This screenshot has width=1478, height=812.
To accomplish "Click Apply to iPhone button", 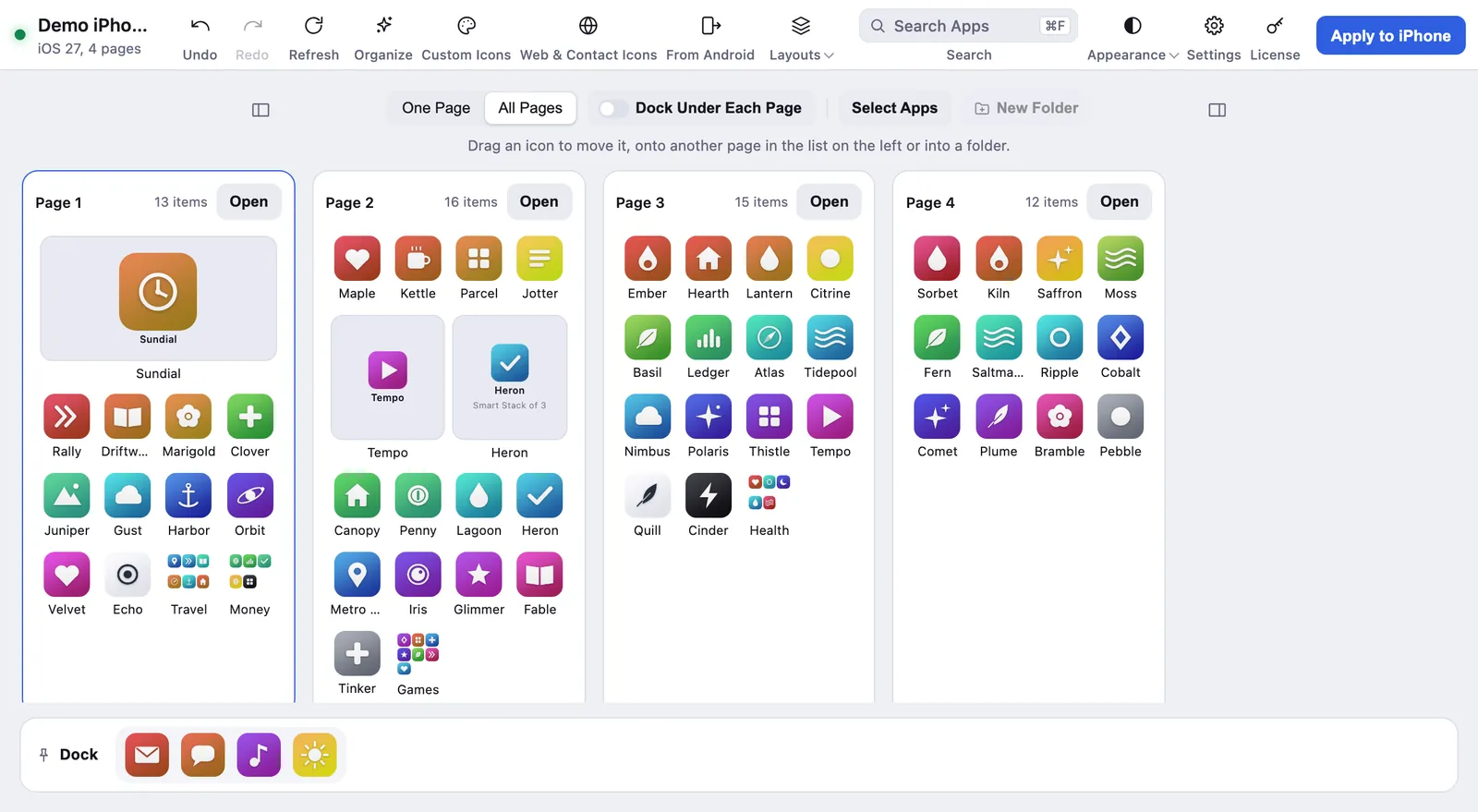I will [1390, 36].
